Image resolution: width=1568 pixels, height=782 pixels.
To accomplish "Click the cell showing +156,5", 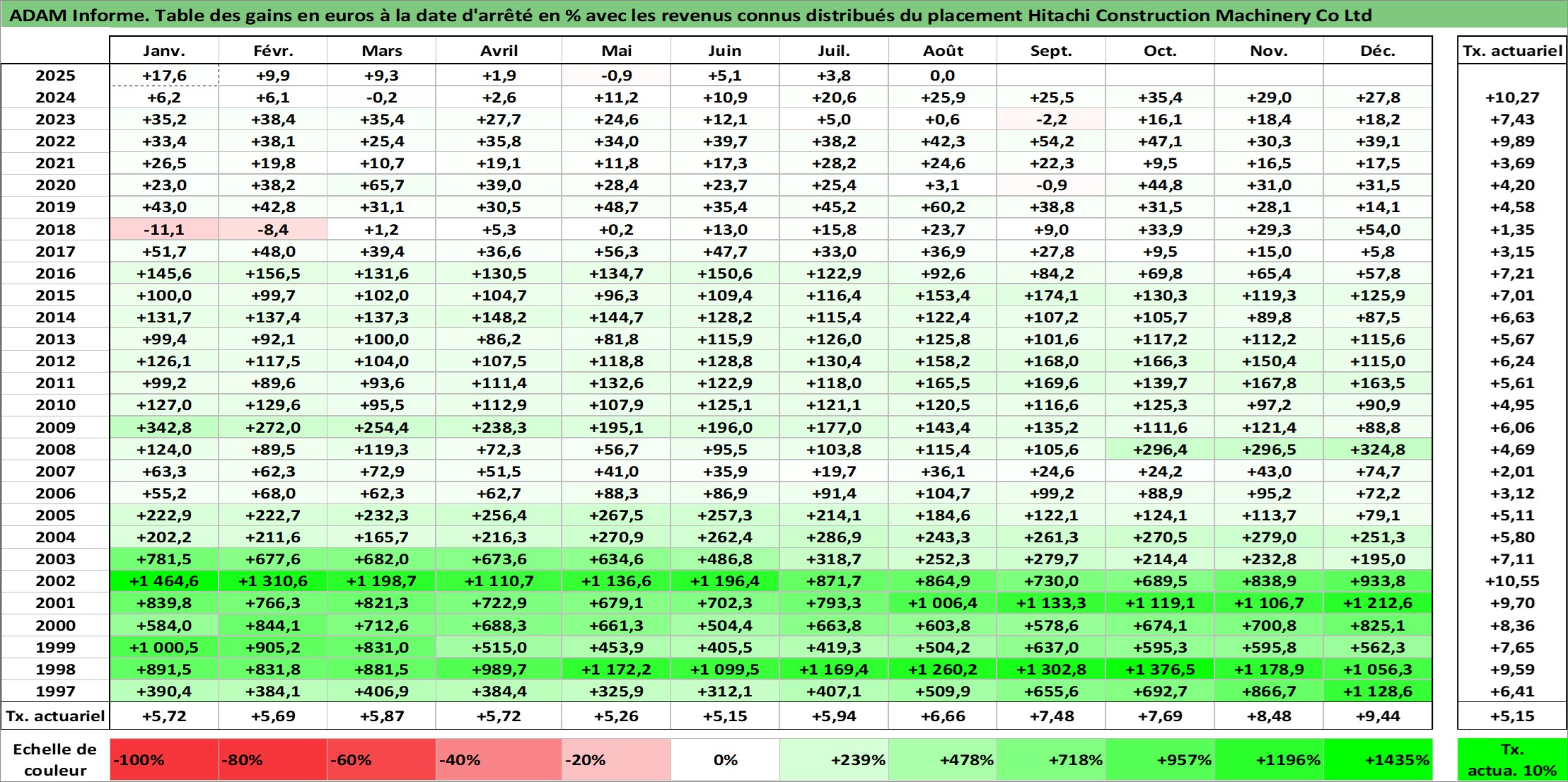I will pos(273,274).
